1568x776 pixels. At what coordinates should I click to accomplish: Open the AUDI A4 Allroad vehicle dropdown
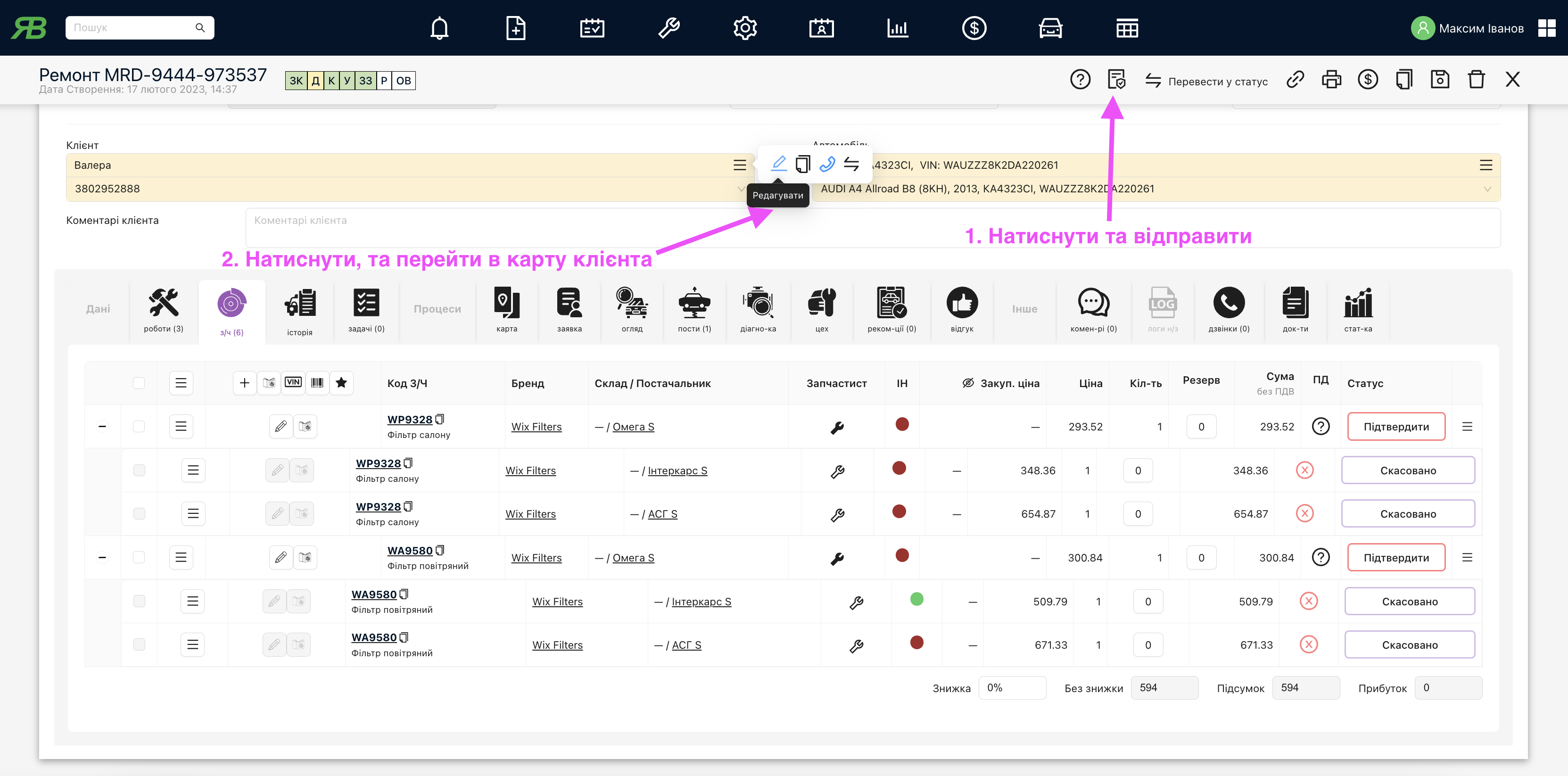[x=1487, y=189]
